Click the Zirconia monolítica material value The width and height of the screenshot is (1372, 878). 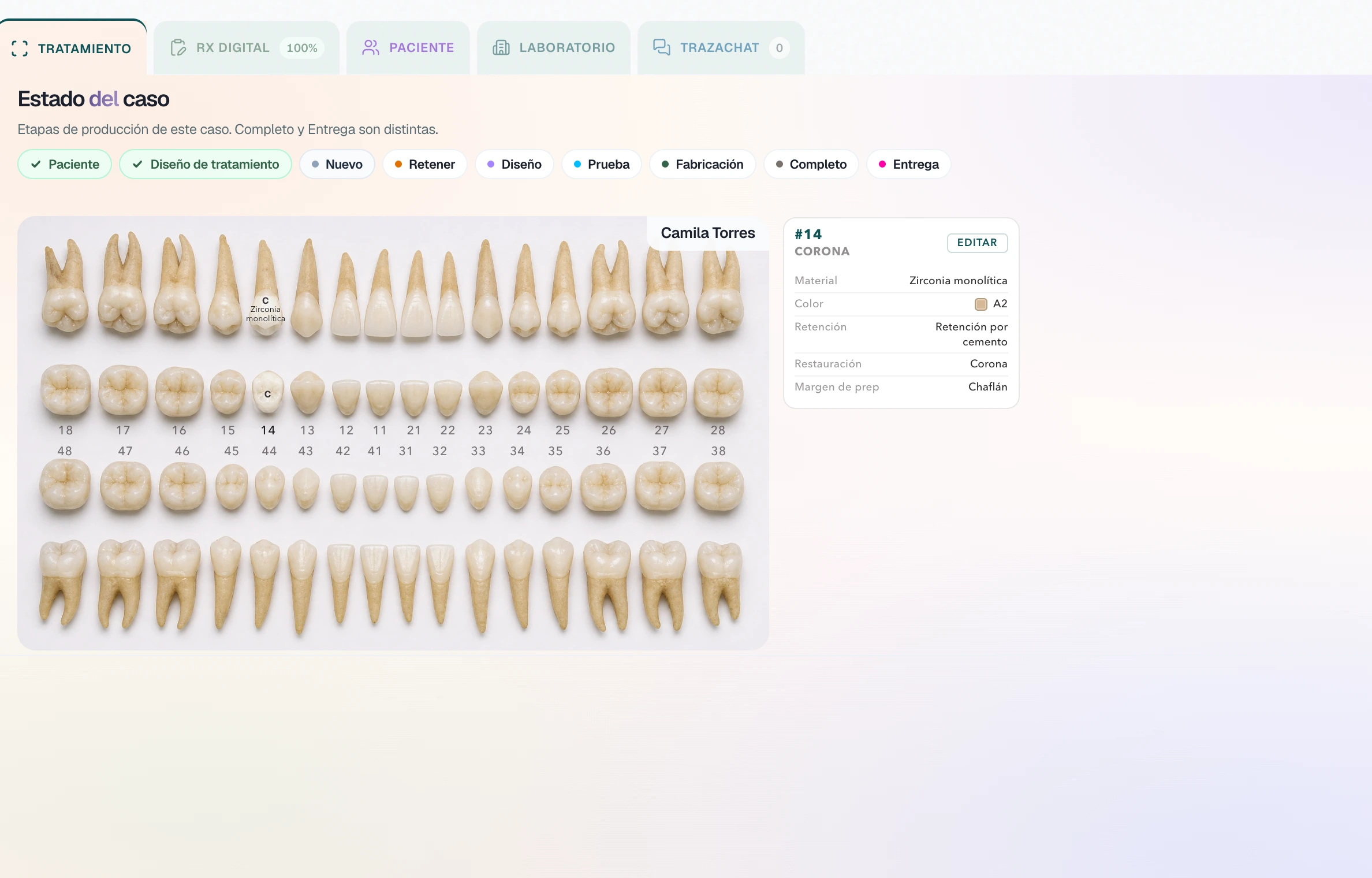point(958,281)
